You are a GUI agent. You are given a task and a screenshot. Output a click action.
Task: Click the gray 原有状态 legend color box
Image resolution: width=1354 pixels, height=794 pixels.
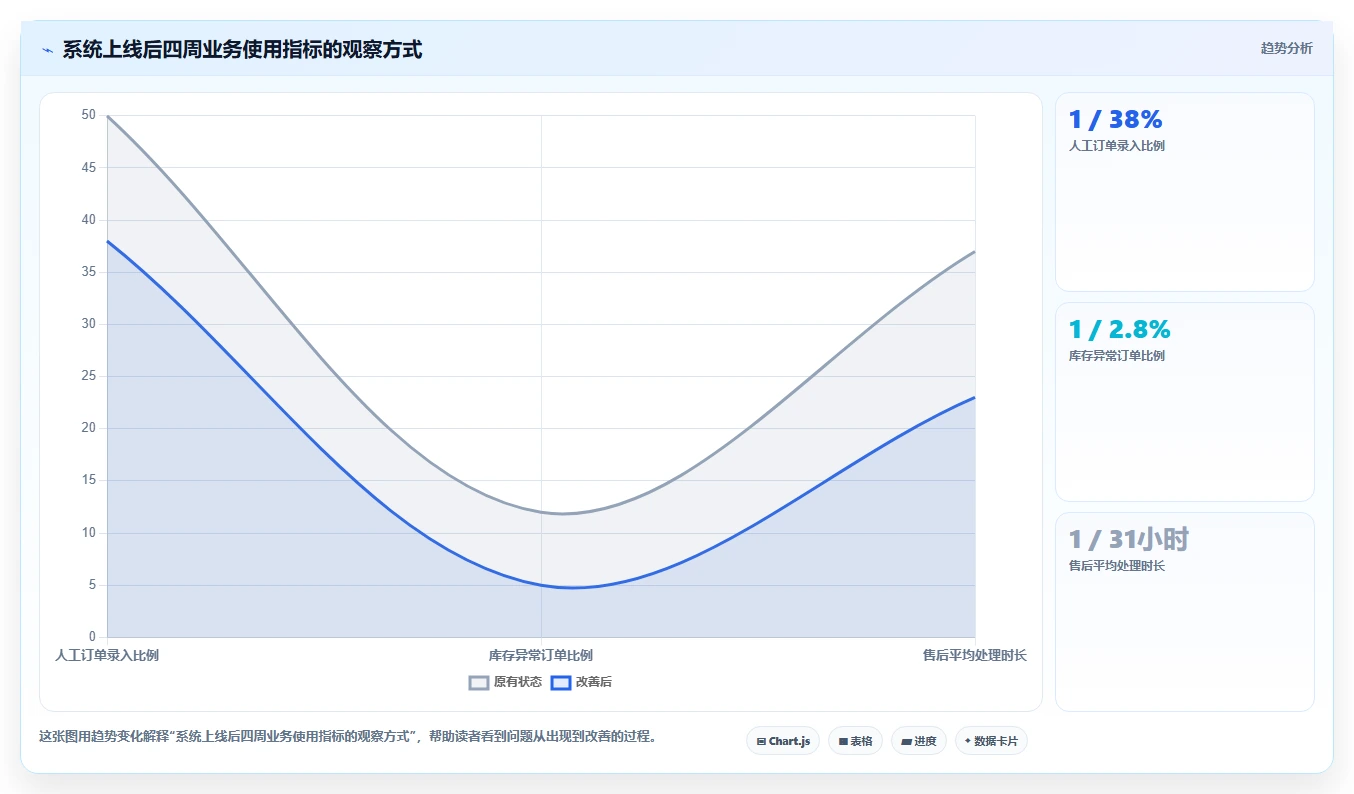pyautogui.click(x=479, y=682)
